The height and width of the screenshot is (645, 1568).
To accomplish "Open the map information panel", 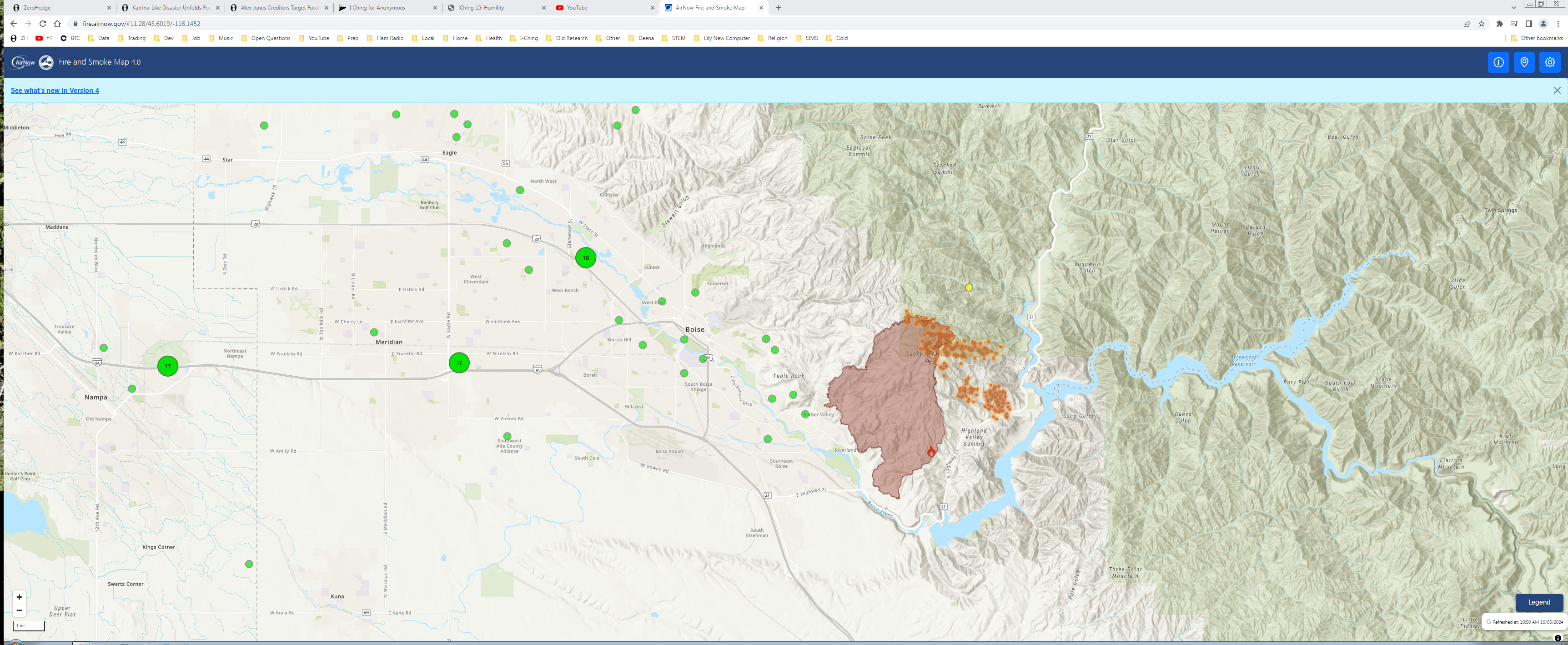I will tap(1498, 62).
